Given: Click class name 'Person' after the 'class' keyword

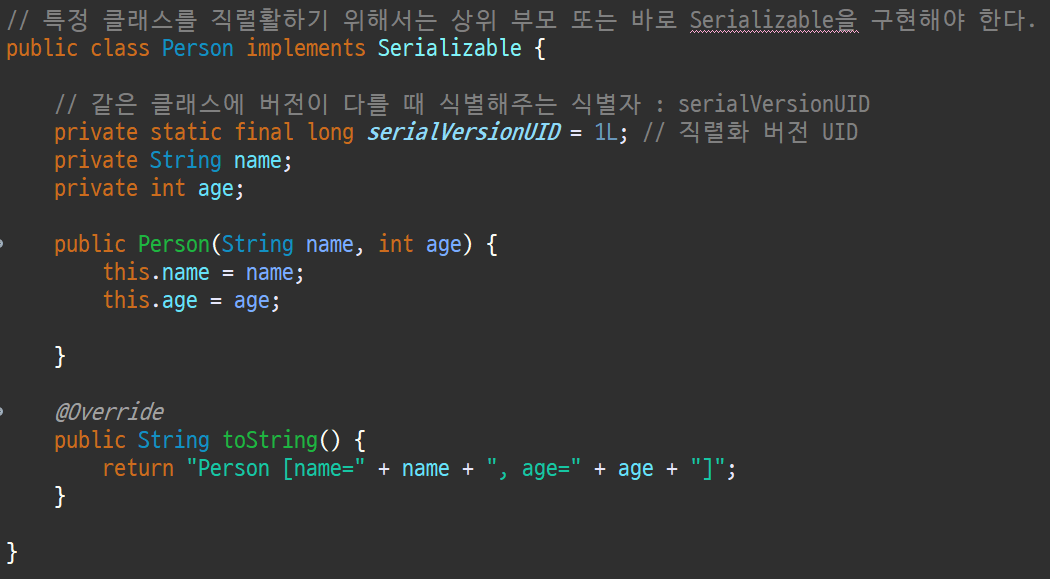Looking at the screenshot, I should coord(198,48).
